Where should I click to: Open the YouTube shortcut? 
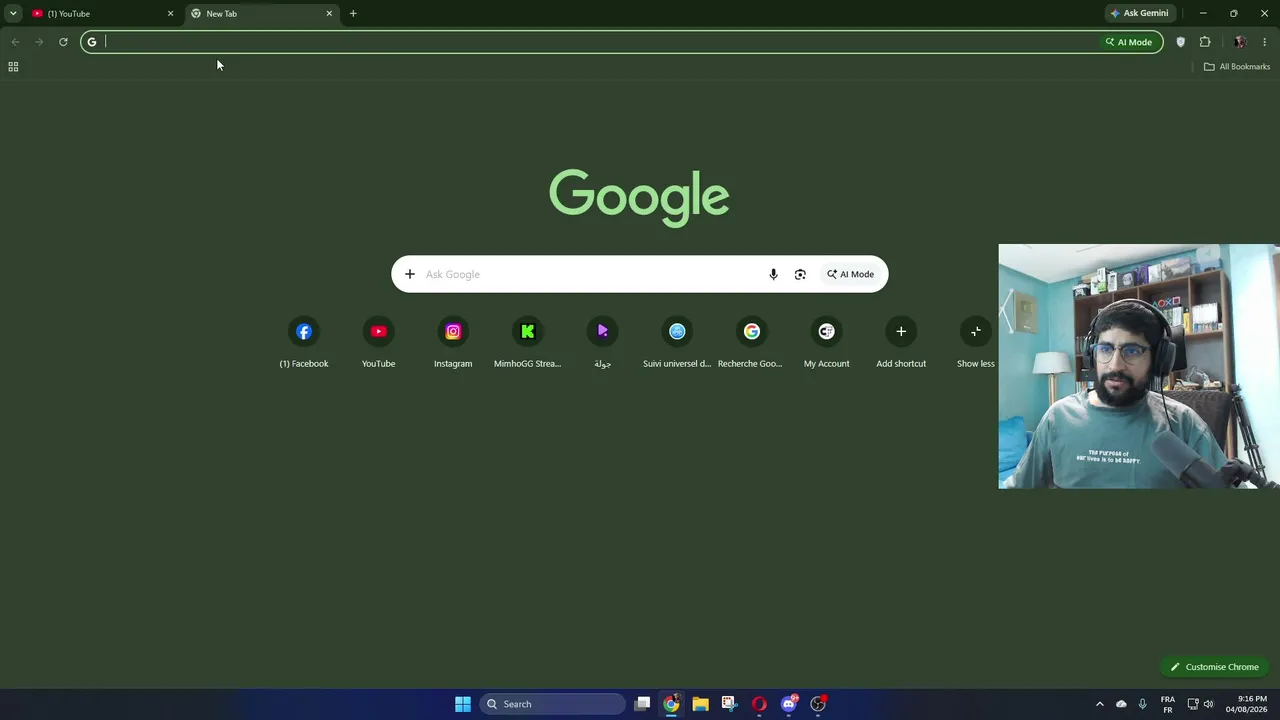(378, 343)
